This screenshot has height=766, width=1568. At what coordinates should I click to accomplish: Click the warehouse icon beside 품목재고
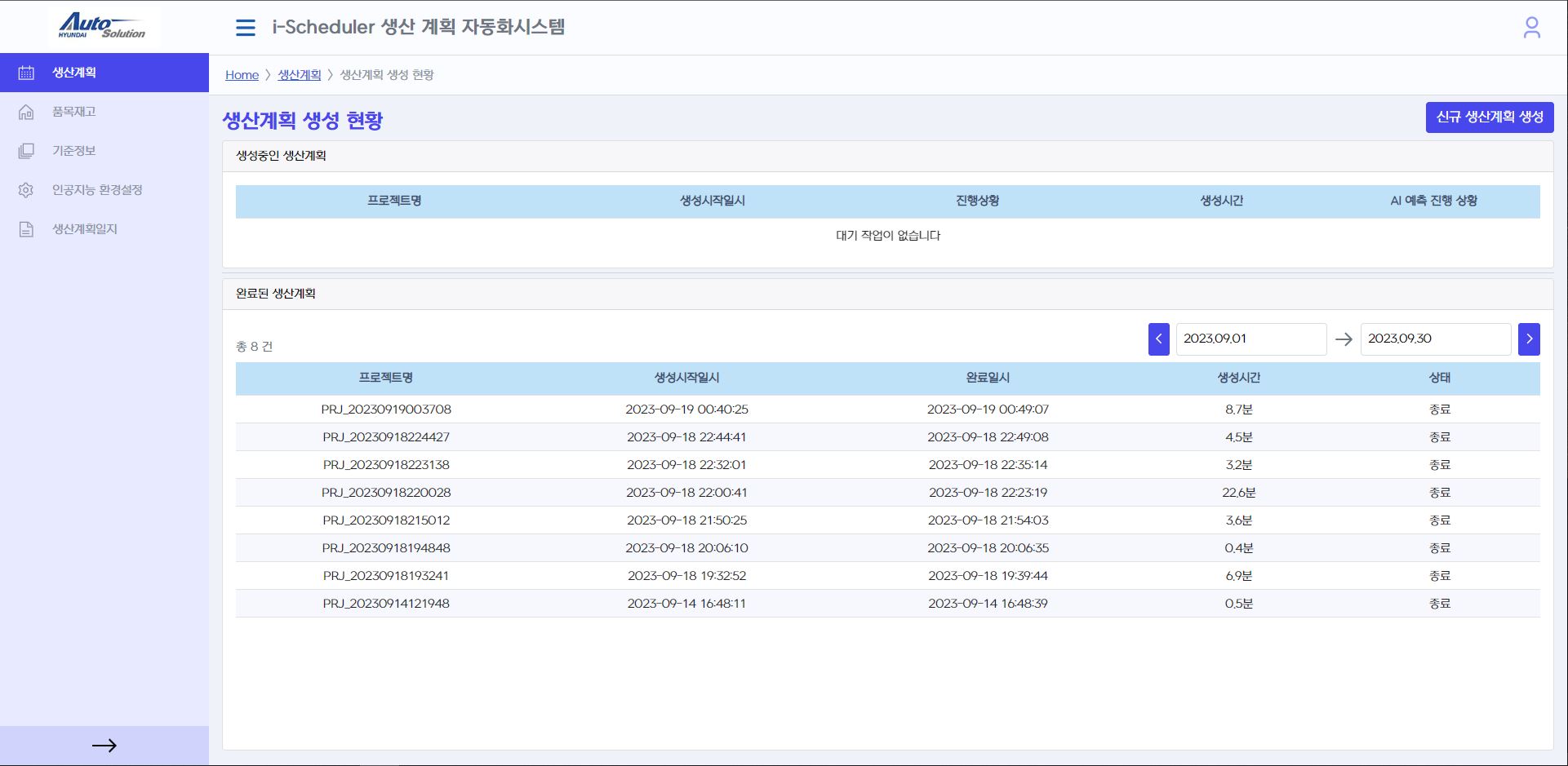(x=26, y=112)
